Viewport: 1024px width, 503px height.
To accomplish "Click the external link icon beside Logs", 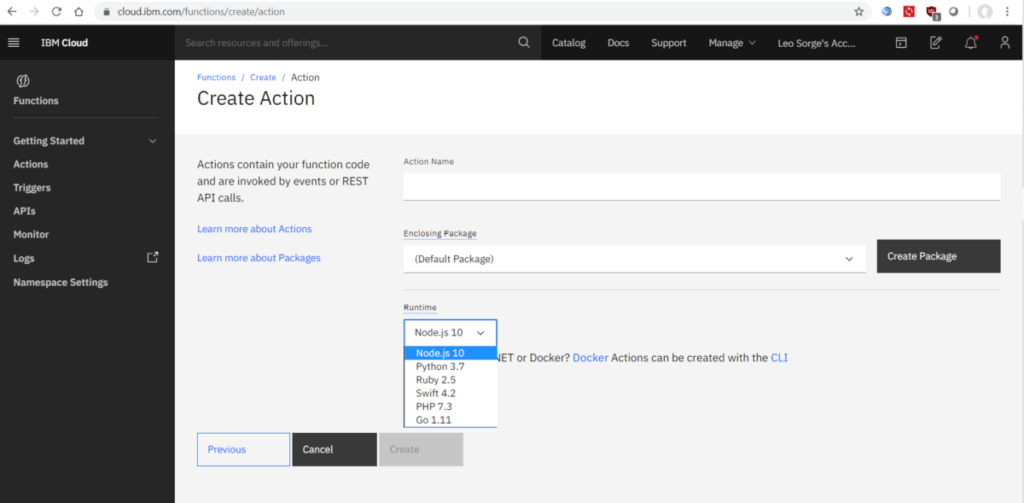I will click(153, 257).
